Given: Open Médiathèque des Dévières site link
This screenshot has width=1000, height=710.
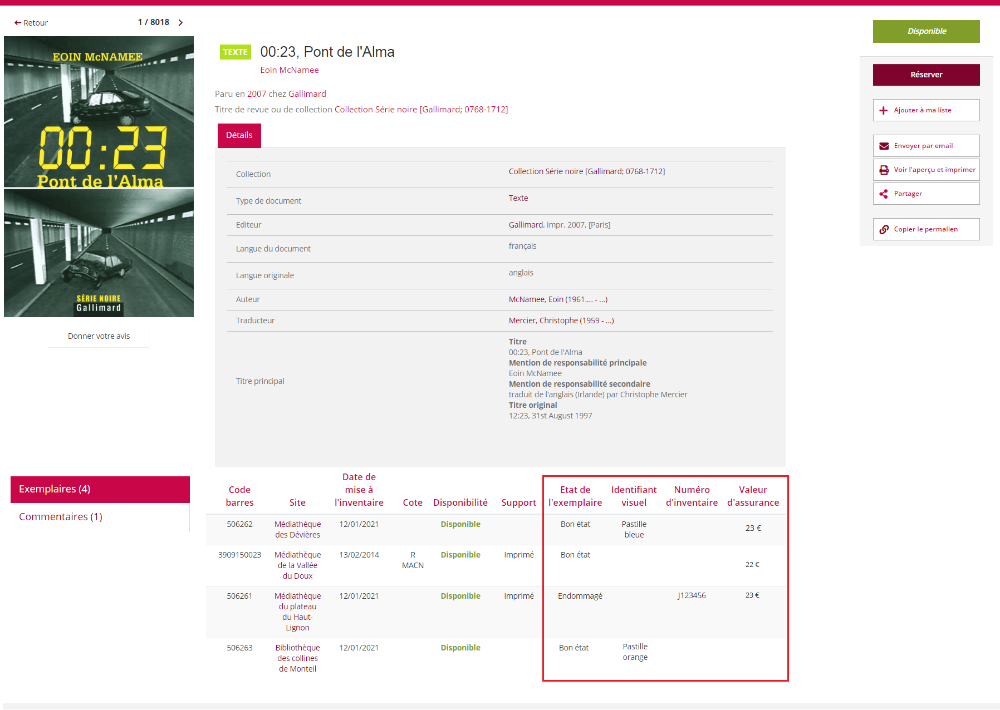Looking at the screenshot, I should (297, 529).
